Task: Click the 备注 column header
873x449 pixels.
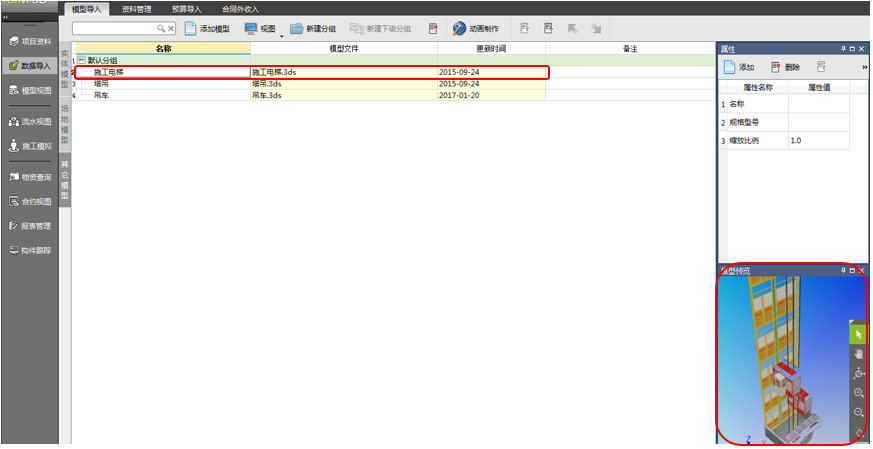Action: click(630, 48)
